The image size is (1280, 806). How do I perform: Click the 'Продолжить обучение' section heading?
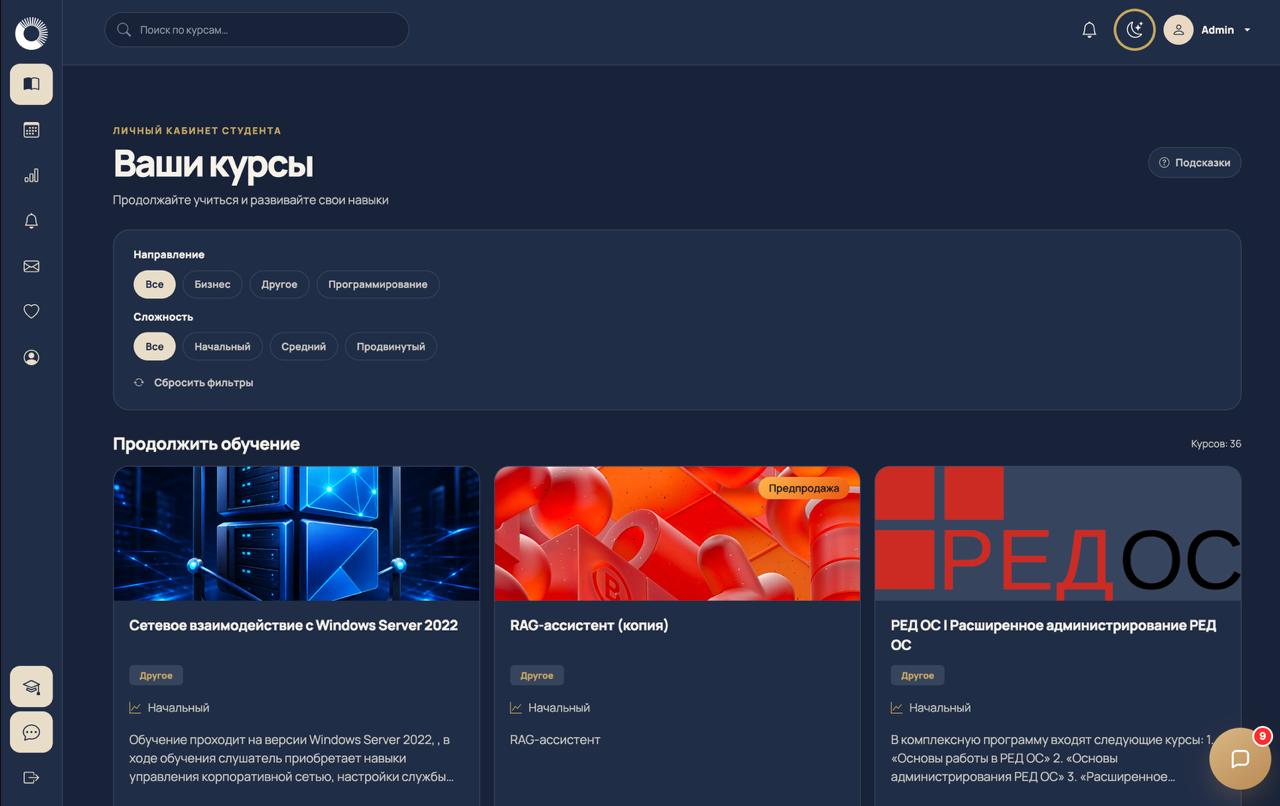point(206,444)
